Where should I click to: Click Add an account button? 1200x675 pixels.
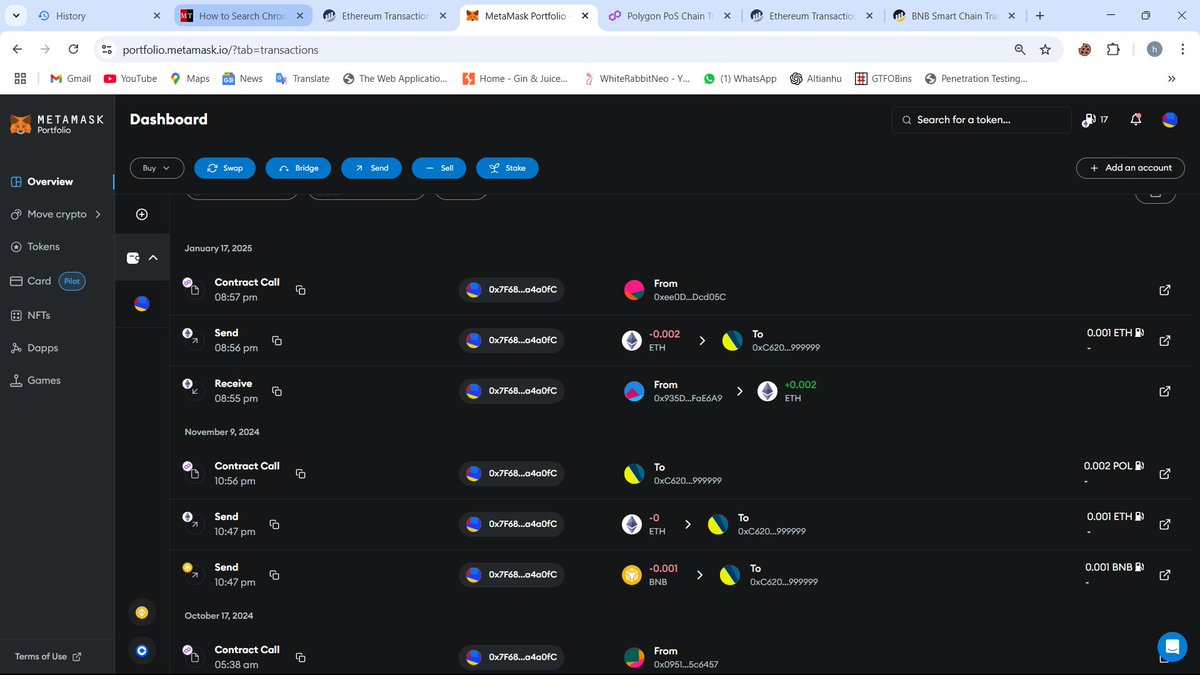point(1130,168)
